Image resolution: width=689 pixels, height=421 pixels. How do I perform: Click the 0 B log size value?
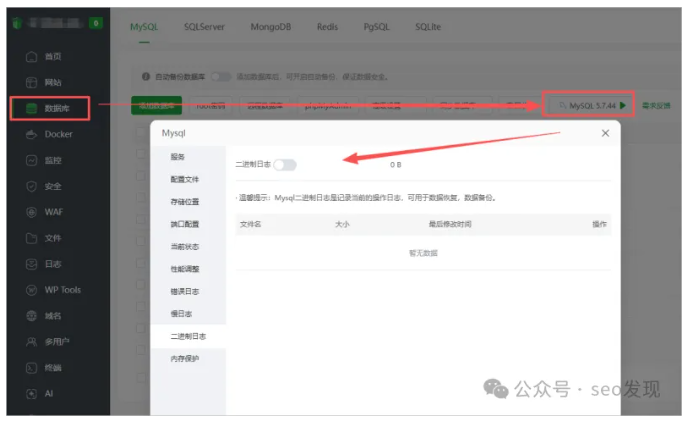(x=395, y=165)
